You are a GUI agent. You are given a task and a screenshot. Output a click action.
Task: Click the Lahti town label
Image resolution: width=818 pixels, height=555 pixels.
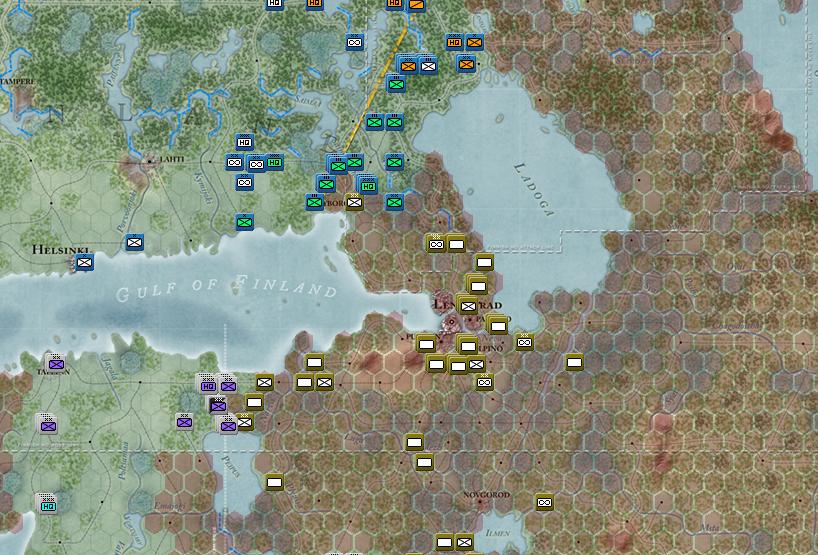[x=172, y=159]
